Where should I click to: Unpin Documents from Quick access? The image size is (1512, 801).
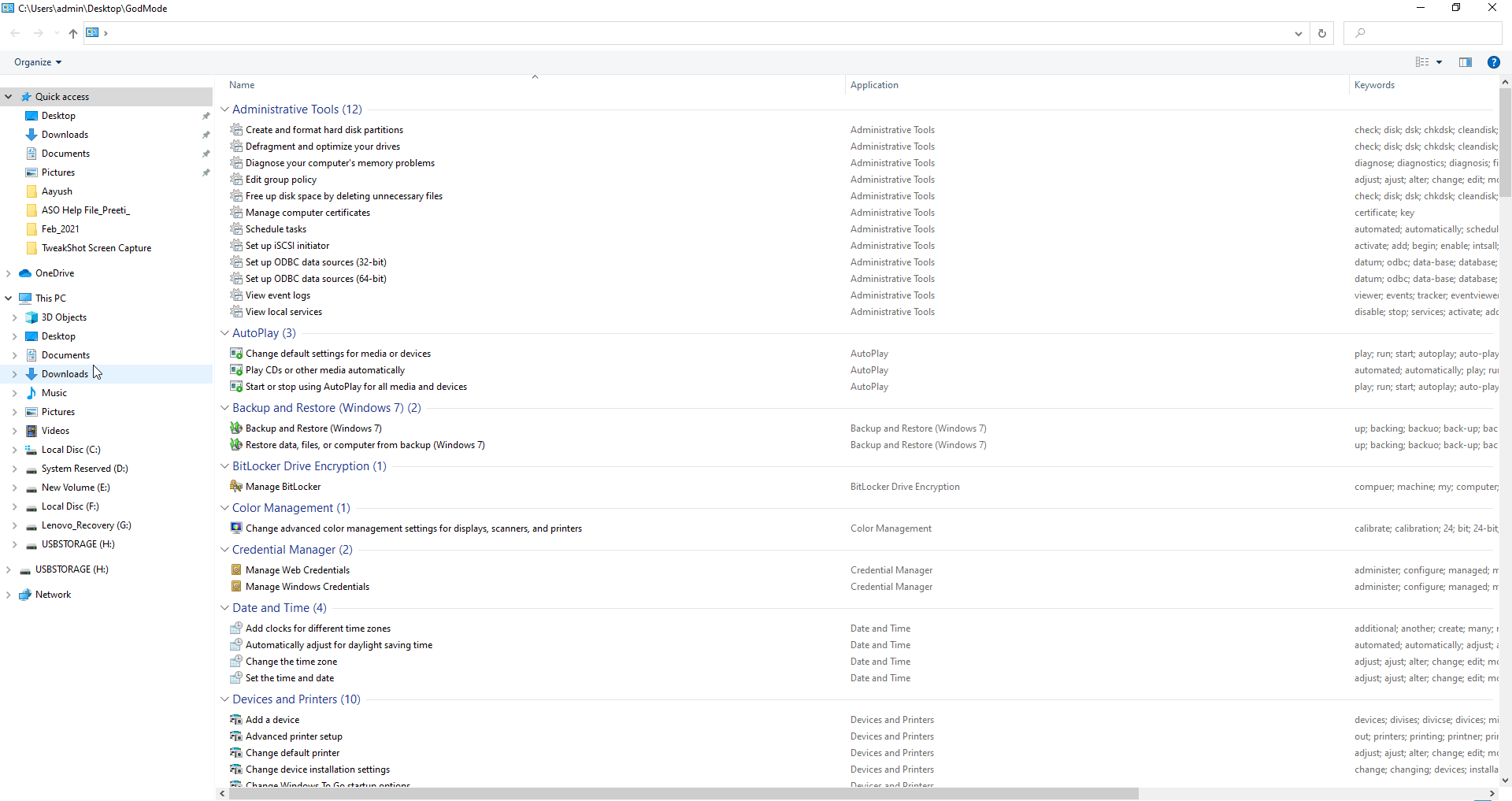(206, 154)
